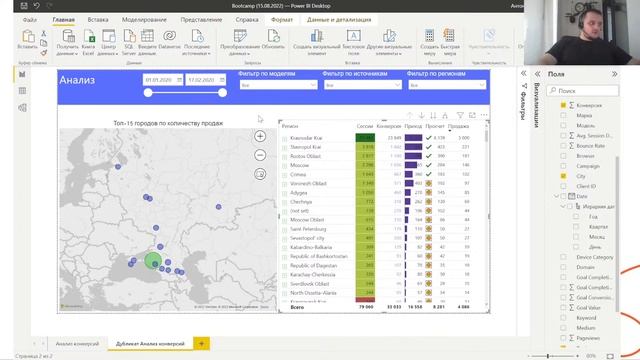
Task: Expand the Фильтры pane chevron
Action: (524, 73)
